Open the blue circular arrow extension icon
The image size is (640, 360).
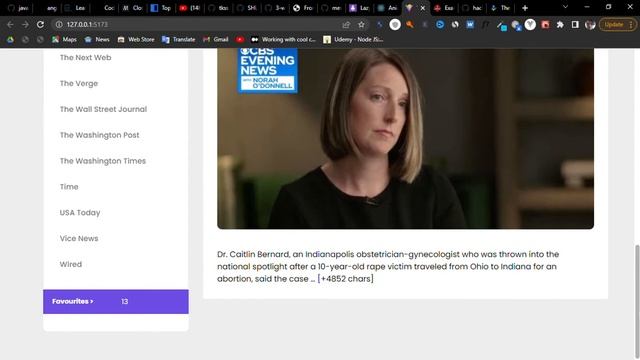click(x=440, y=24)
